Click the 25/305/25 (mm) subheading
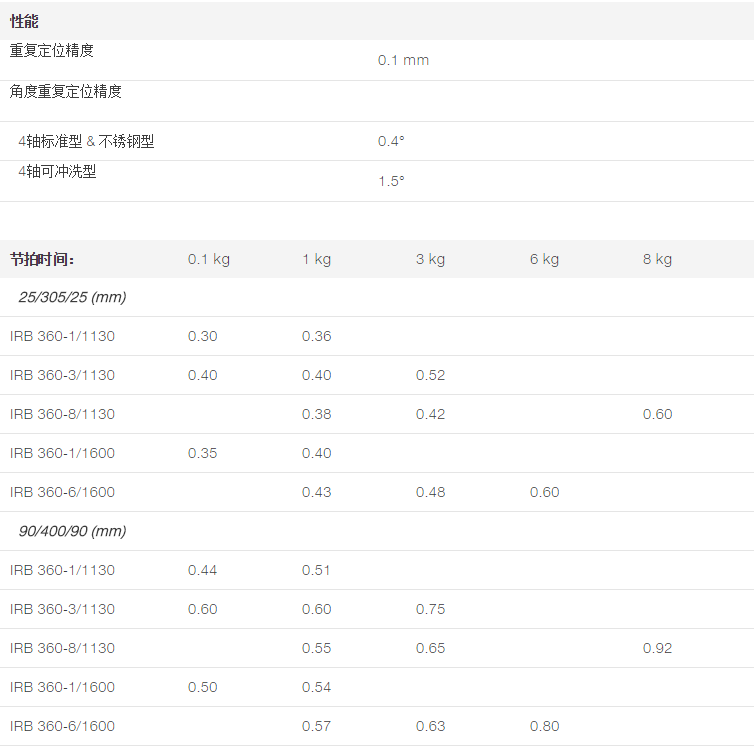Viewport: 754px width, 748px height. [72, 297]
